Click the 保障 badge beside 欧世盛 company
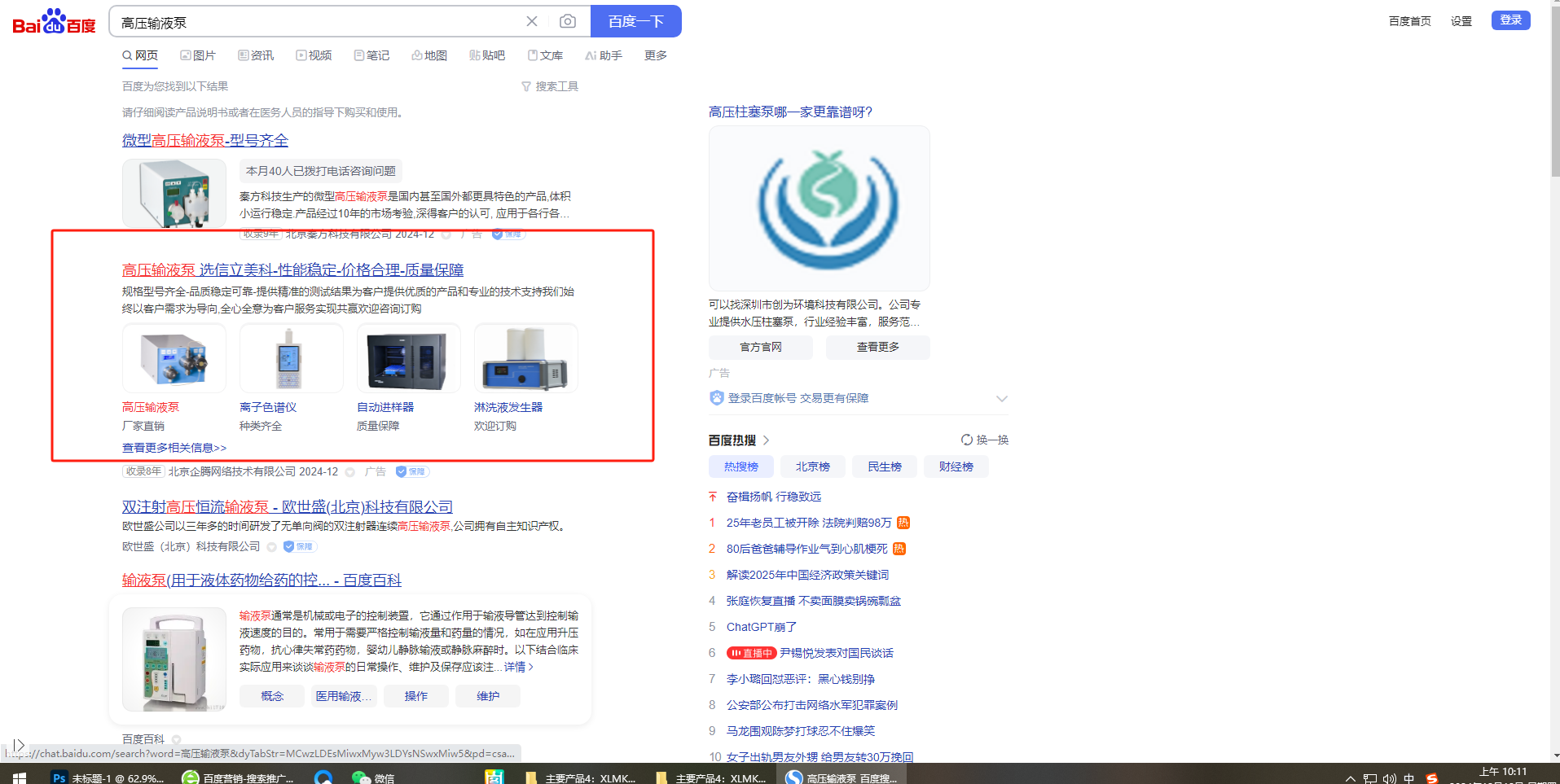 (x=300, y=546)
